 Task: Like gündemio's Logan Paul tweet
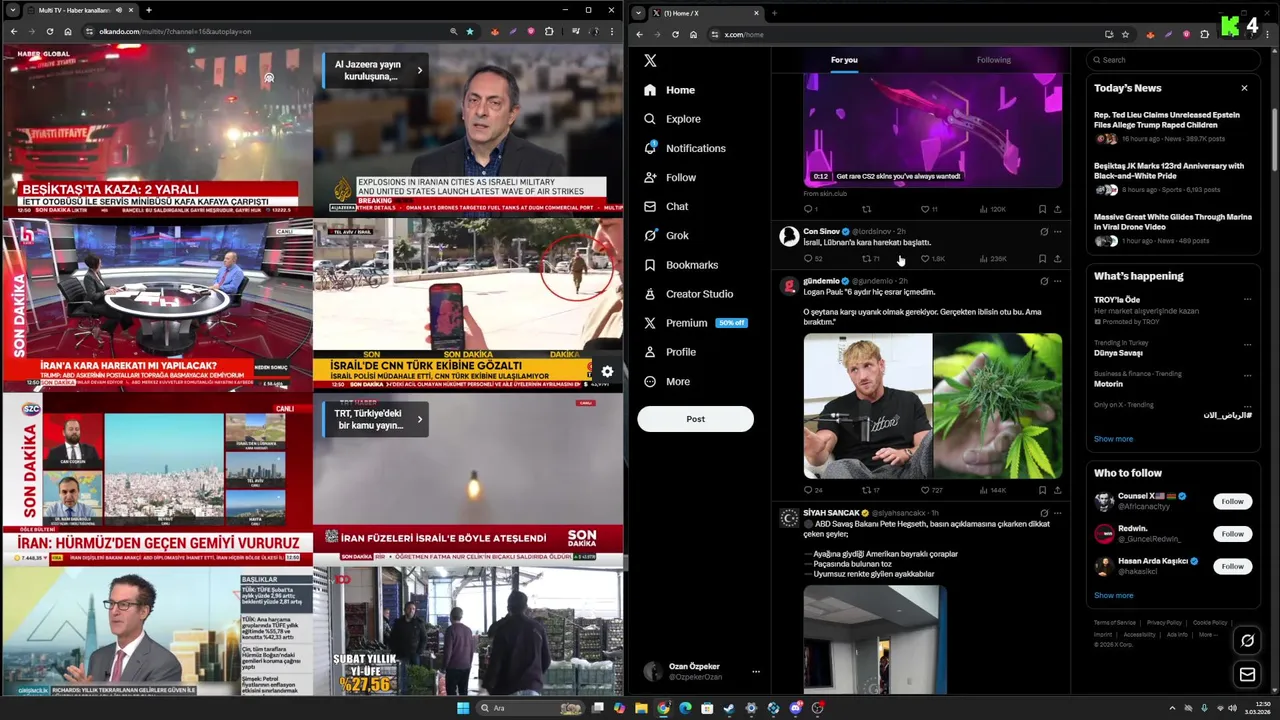click(x=925, y=490)
